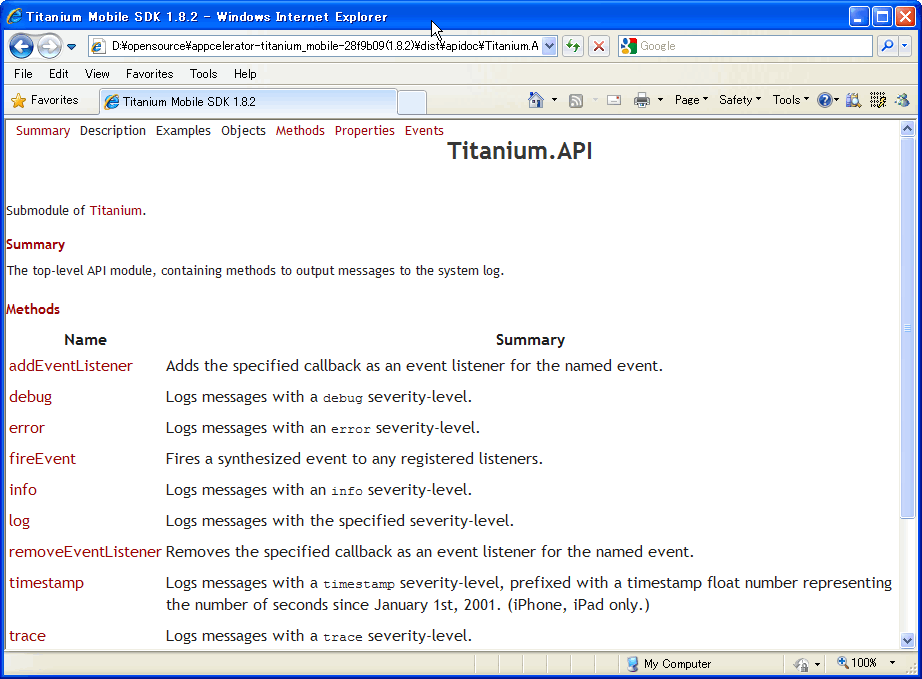
Task: Click the blue Help question mark icon
Action: click(x=825, y=101)
